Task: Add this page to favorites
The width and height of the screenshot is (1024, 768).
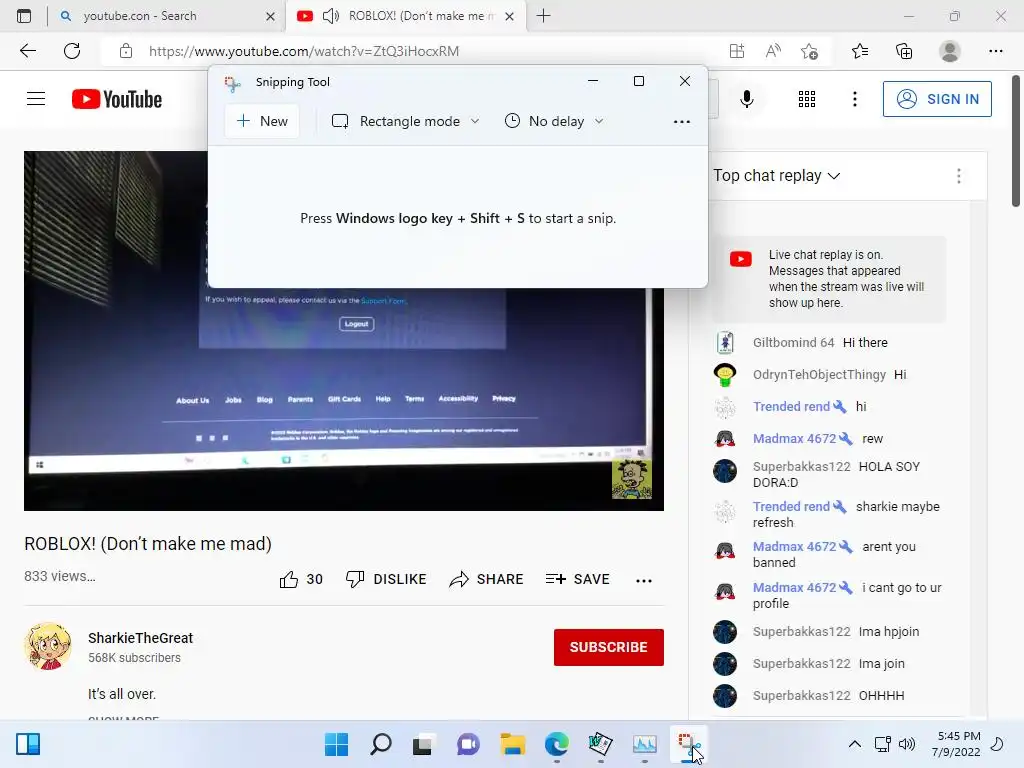Action: coord(809,51)
